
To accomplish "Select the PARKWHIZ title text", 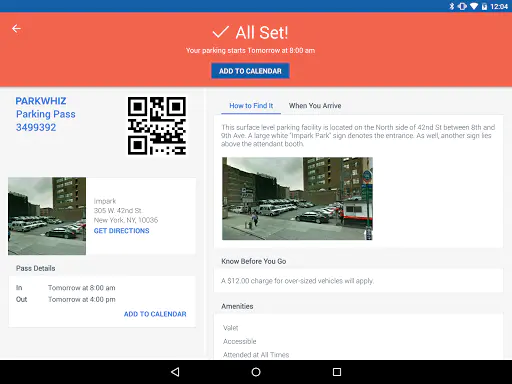I will [41, 101].
